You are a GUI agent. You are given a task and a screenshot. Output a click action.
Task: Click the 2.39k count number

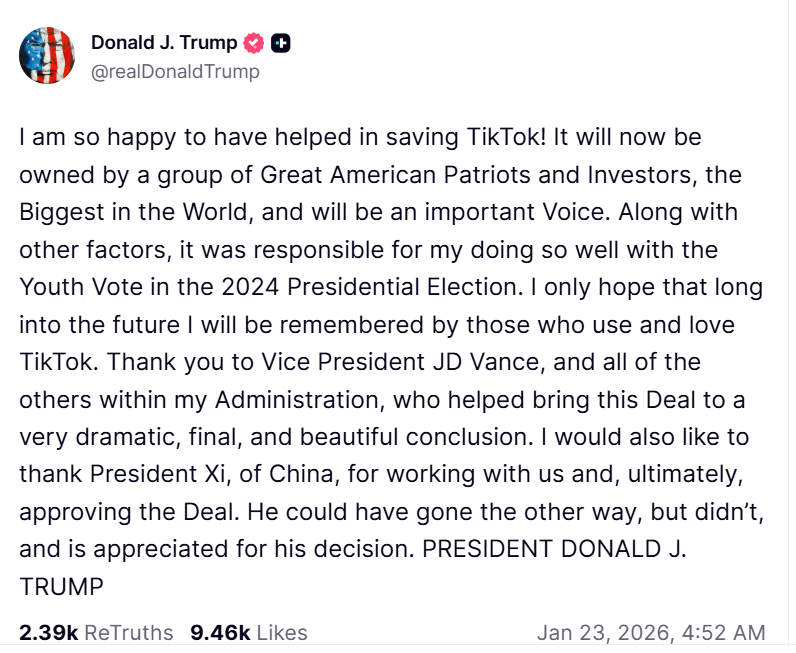click(x=48, y=632)
